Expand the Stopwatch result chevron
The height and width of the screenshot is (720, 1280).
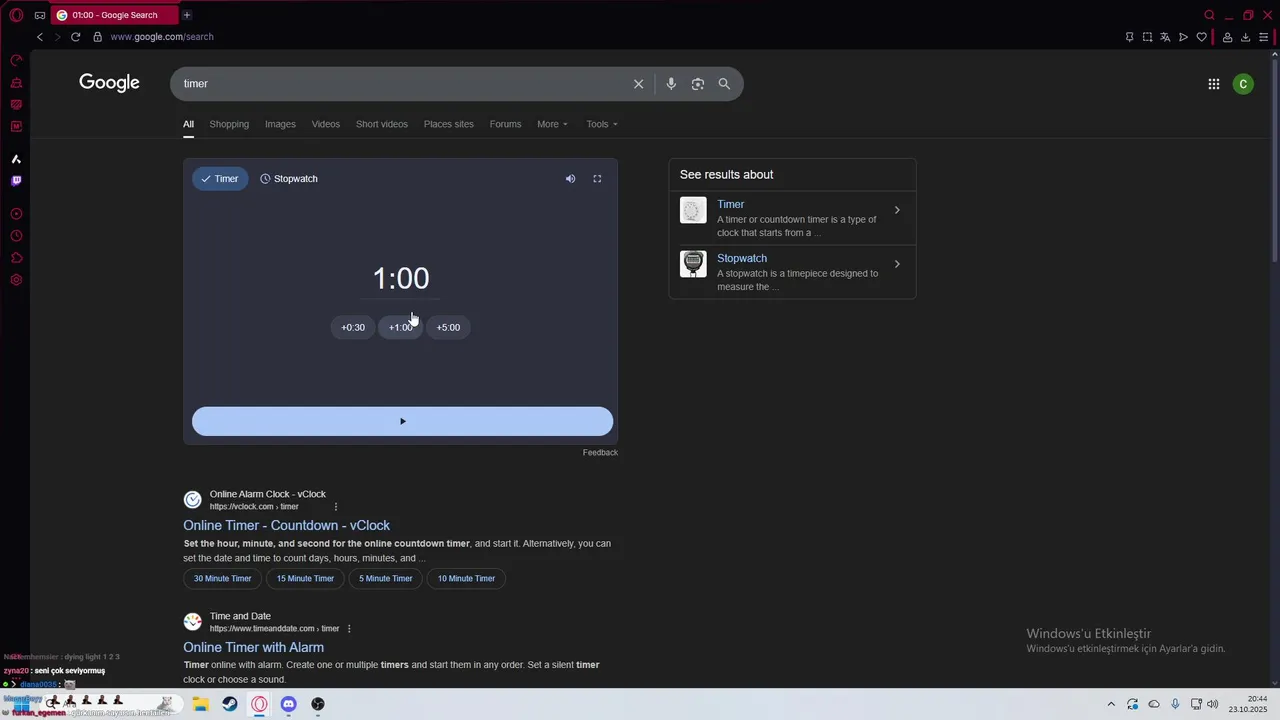click(x=897, y=264)
